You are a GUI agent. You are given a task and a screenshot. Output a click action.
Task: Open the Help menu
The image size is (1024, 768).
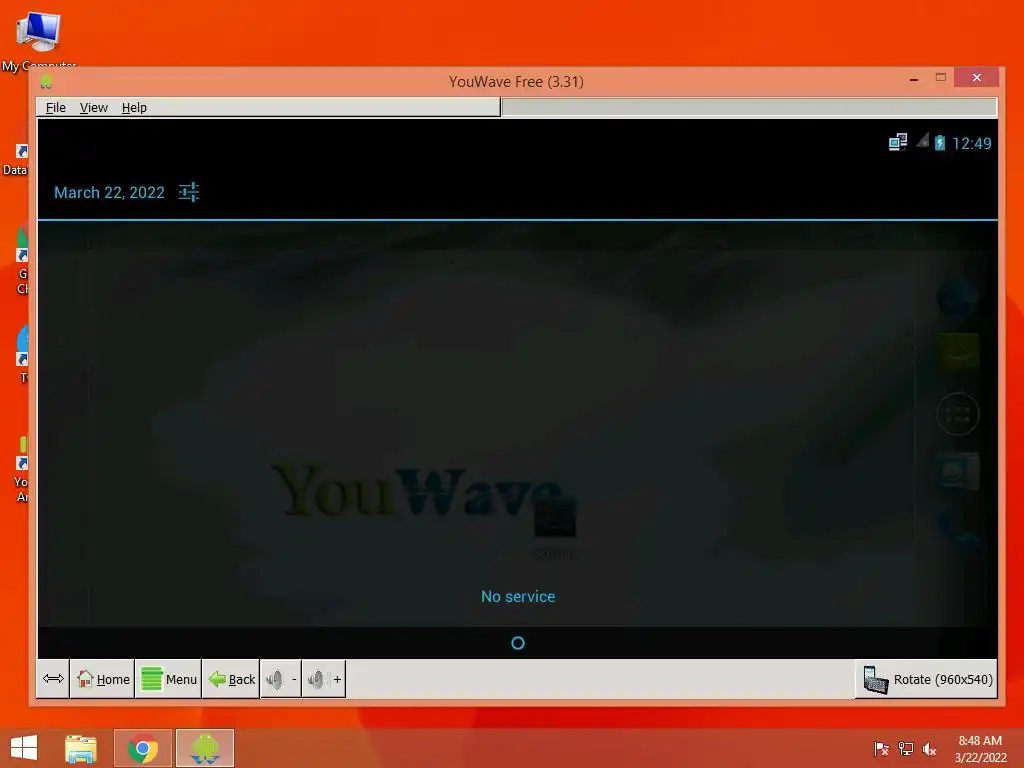pyautogui.click(x=134, y=108)
